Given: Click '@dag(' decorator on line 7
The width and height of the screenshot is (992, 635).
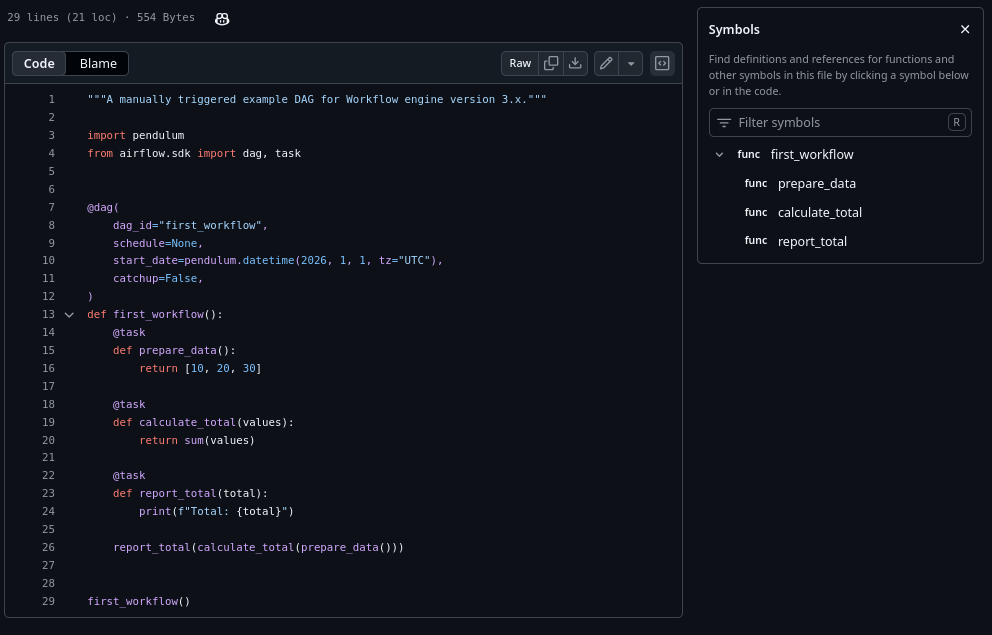Looking at the screenshot, I should click(103, 207).
